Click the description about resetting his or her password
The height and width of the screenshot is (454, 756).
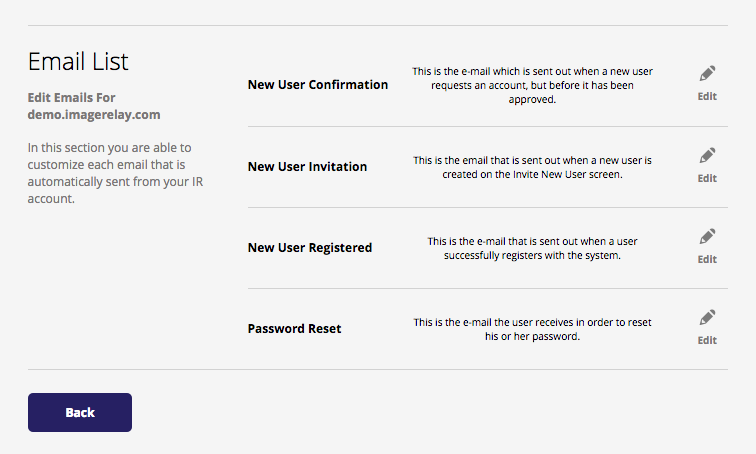coord(532,329)
